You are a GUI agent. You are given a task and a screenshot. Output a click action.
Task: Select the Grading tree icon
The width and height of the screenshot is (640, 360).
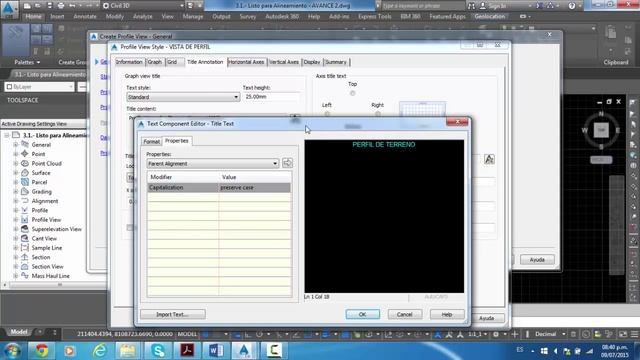(x=24, y=191)
